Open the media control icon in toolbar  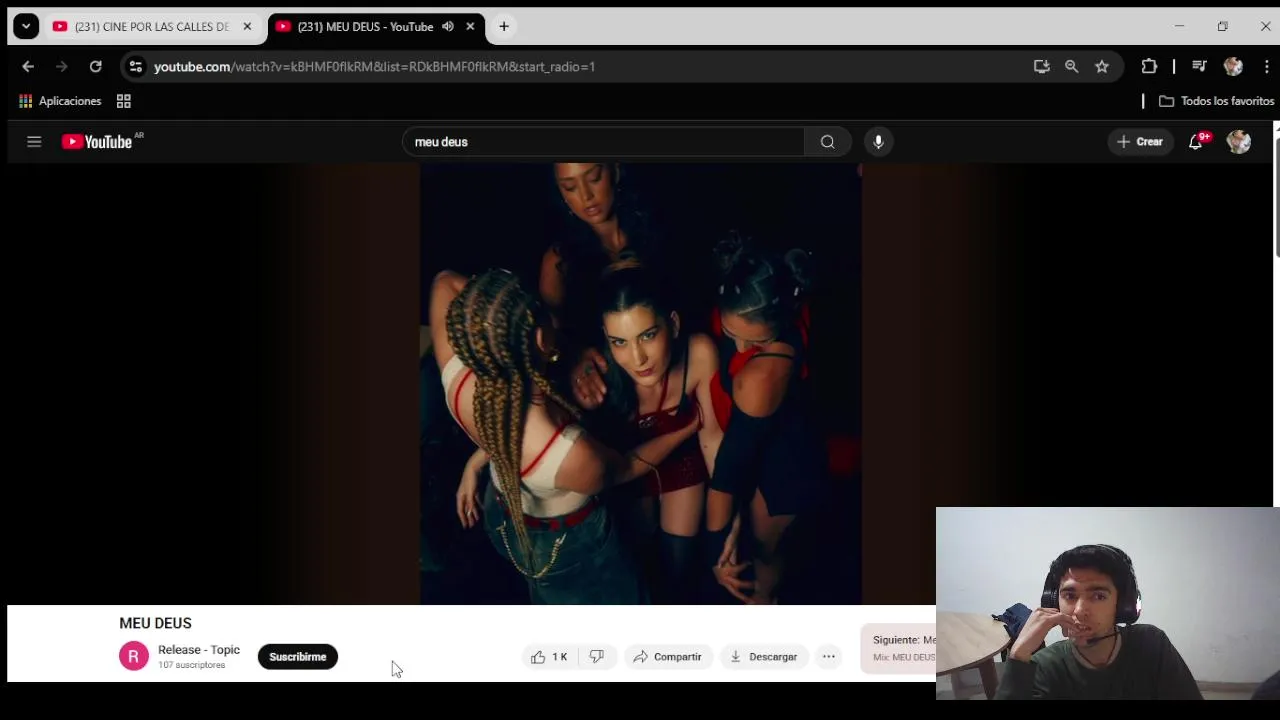1199,66
